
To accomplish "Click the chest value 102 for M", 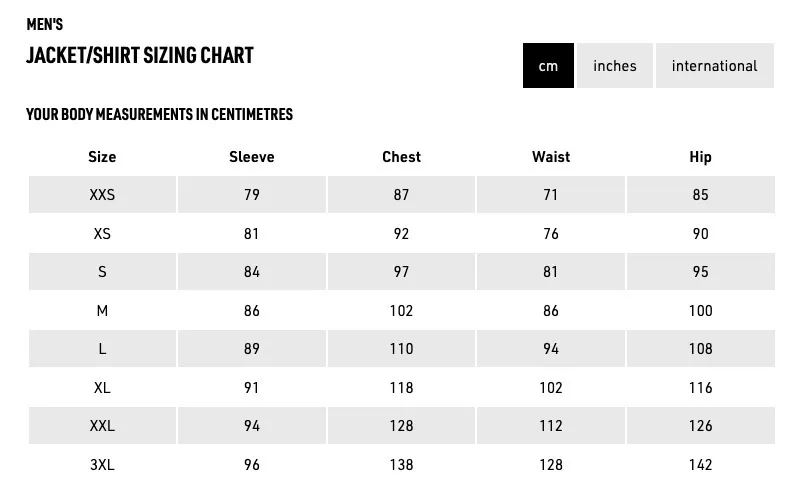I will tap(401, 311).
